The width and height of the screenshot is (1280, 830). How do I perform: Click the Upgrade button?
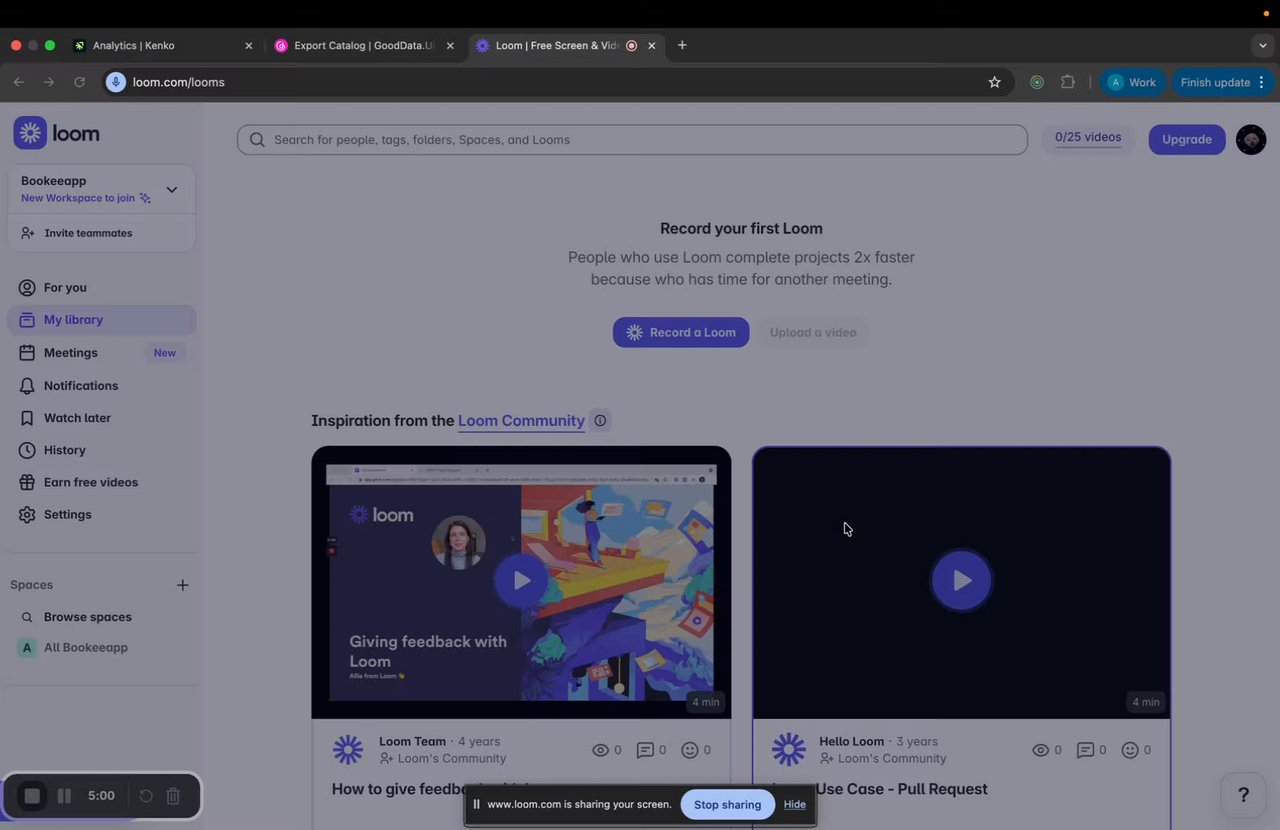coord(1187,140)
